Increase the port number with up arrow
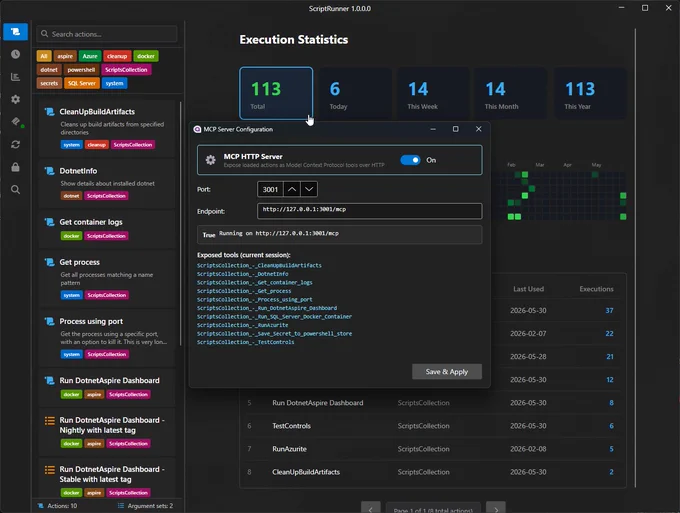680x513 pixels. point(292,190)
